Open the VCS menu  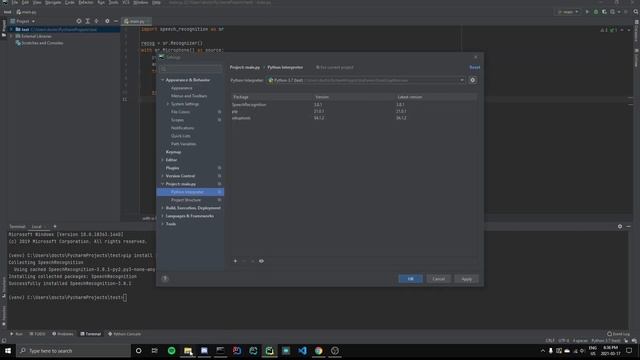point(126,2)
